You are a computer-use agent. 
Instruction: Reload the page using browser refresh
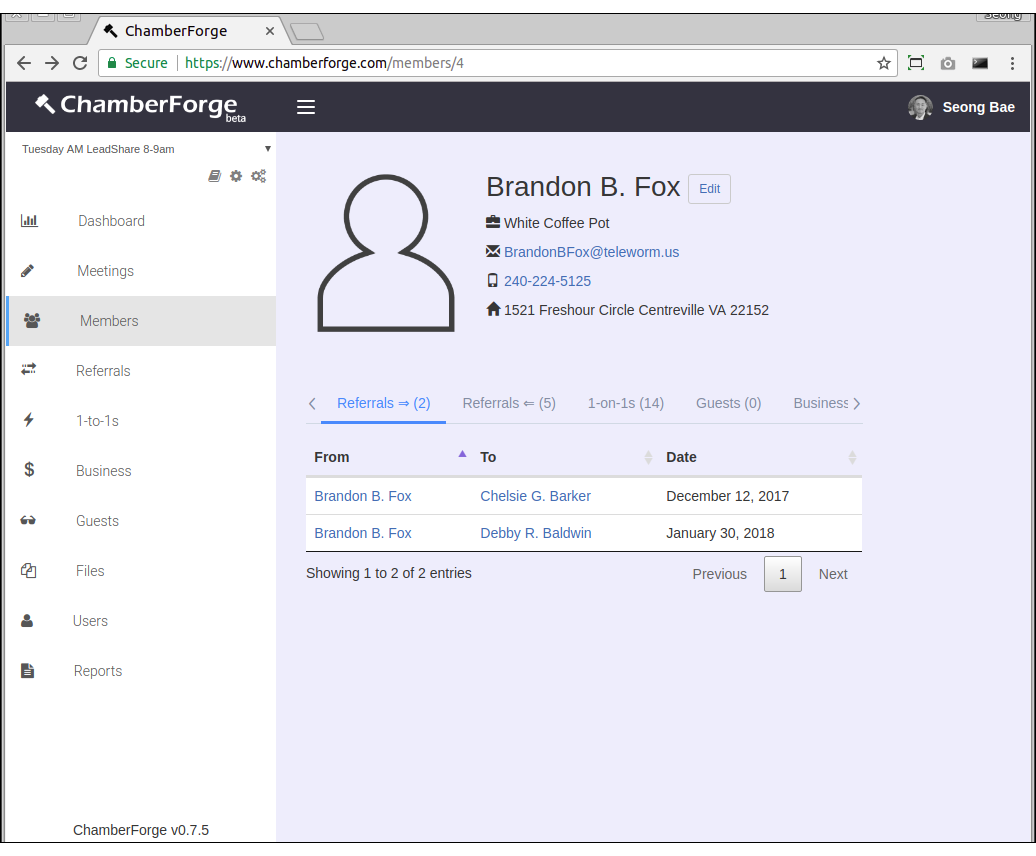click(x=80, y=63)
